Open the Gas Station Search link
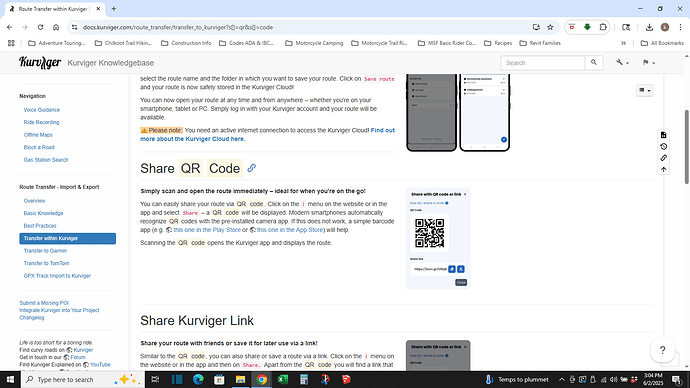The width and height of the screenshot is (690, 388). 46,160
